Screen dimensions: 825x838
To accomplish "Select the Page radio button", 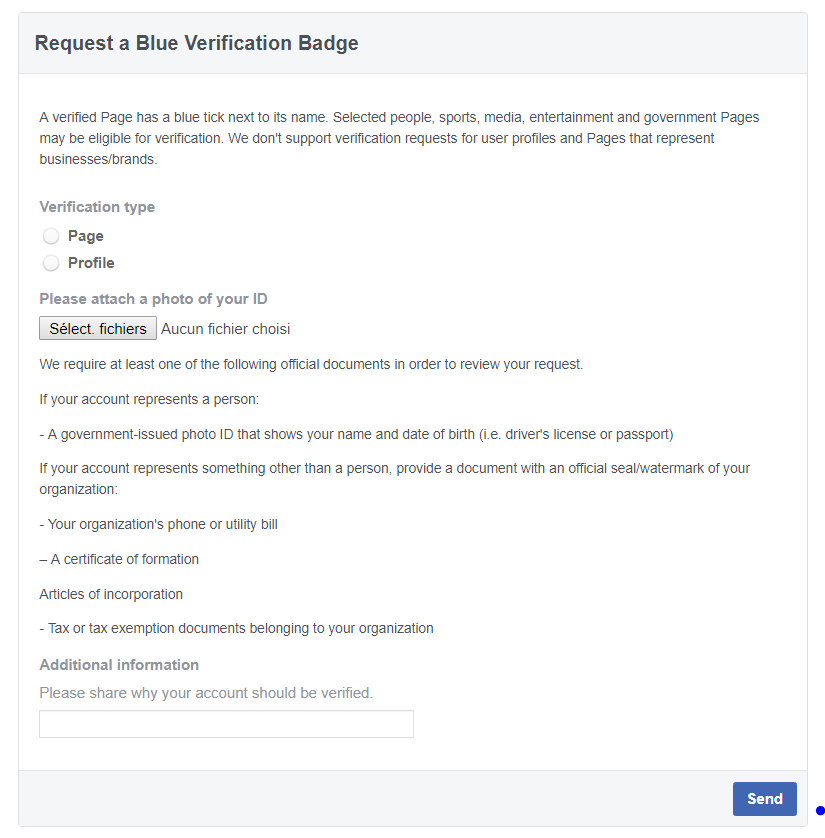I will 51,236.
